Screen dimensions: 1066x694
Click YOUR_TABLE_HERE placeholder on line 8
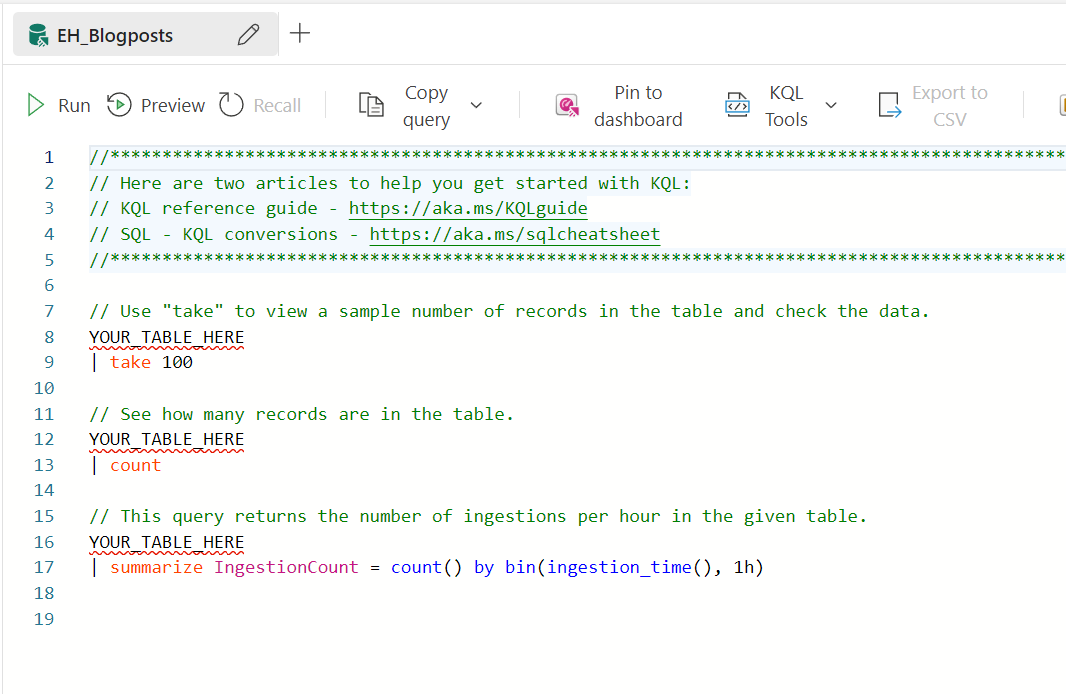pyautogui.click(x=166, y=337)
